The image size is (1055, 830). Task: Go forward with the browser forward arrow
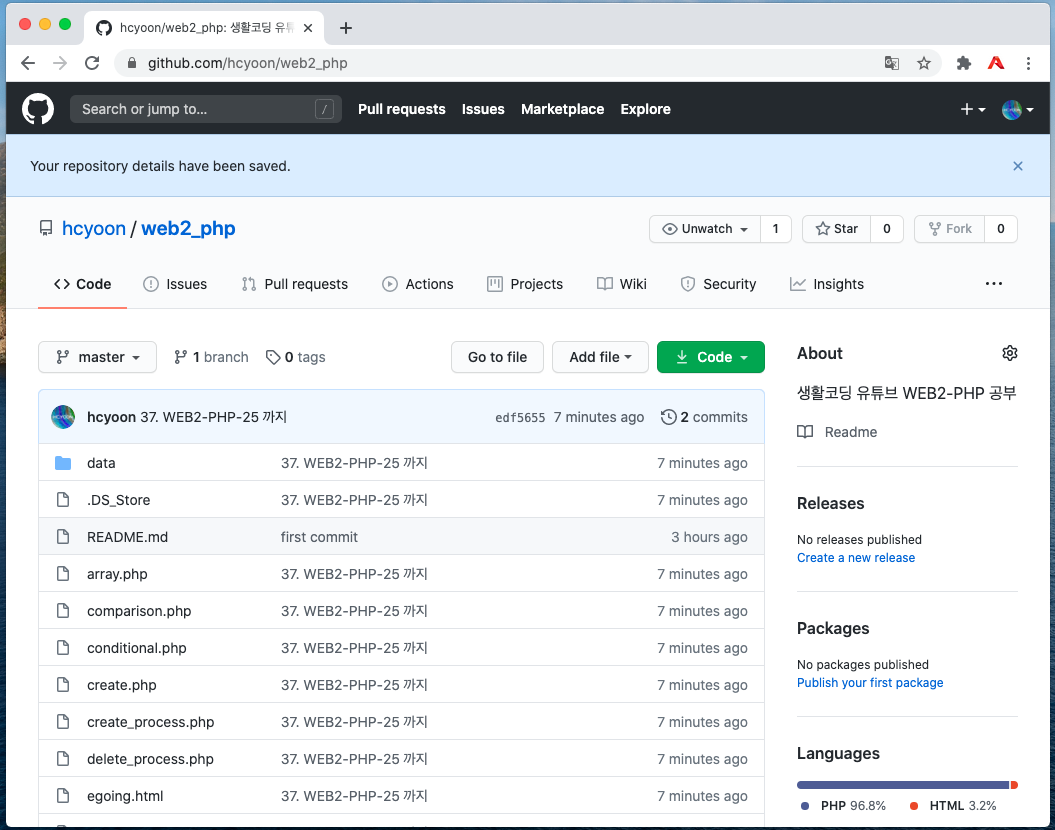(x=60, y=63)
